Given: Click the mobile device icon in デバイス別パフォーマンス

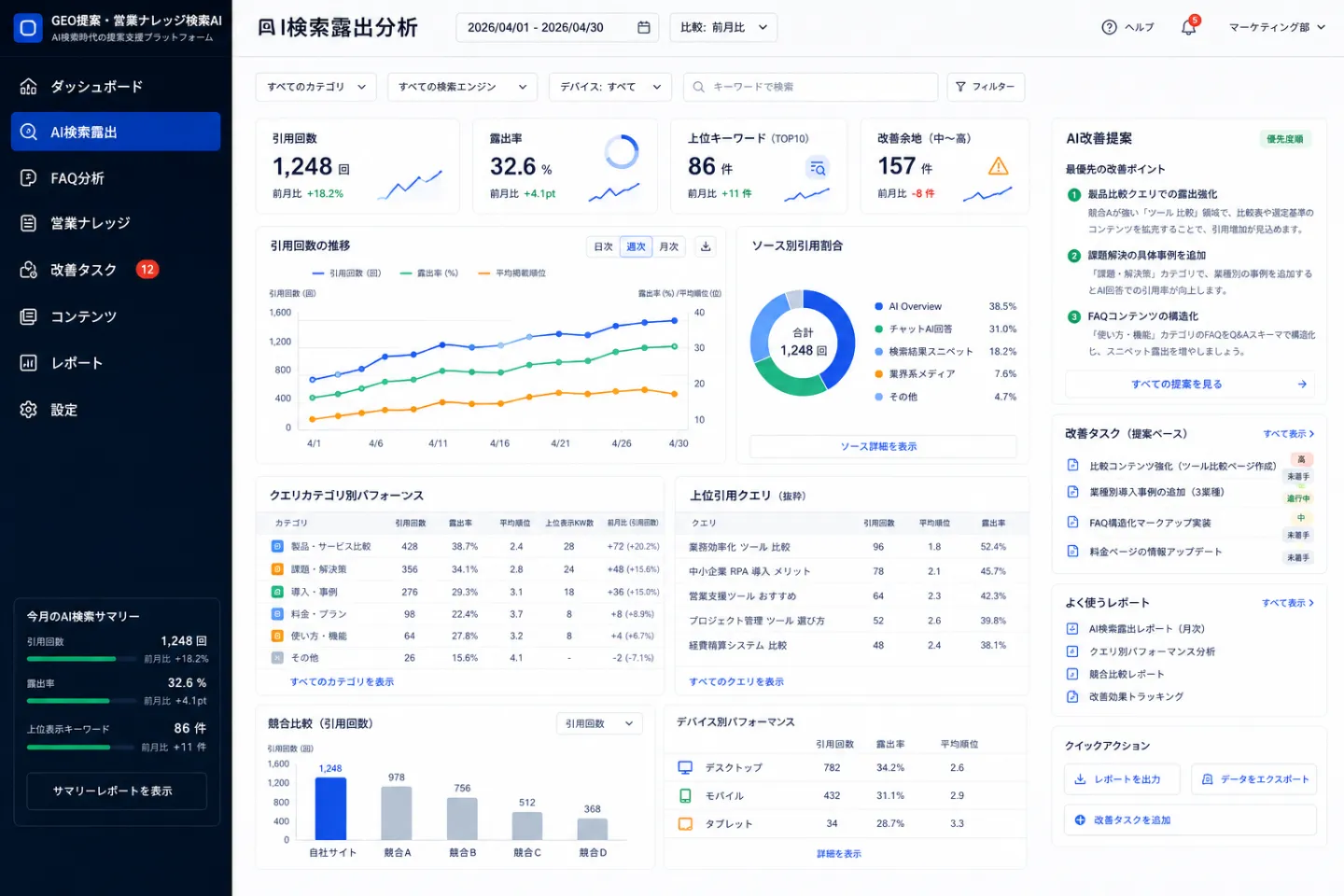Looking at the screenshot, I should pos(685,795).
